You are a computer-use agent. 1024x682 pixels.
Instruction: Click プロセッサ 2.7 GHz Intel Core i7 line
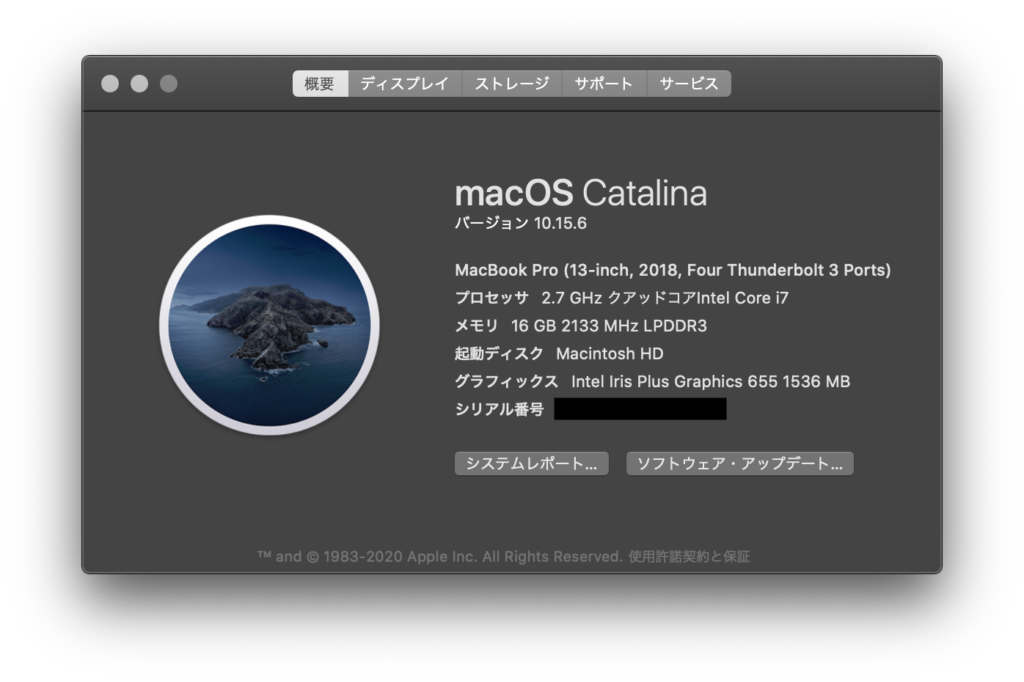pyautogui.click(x=622, y=298)
